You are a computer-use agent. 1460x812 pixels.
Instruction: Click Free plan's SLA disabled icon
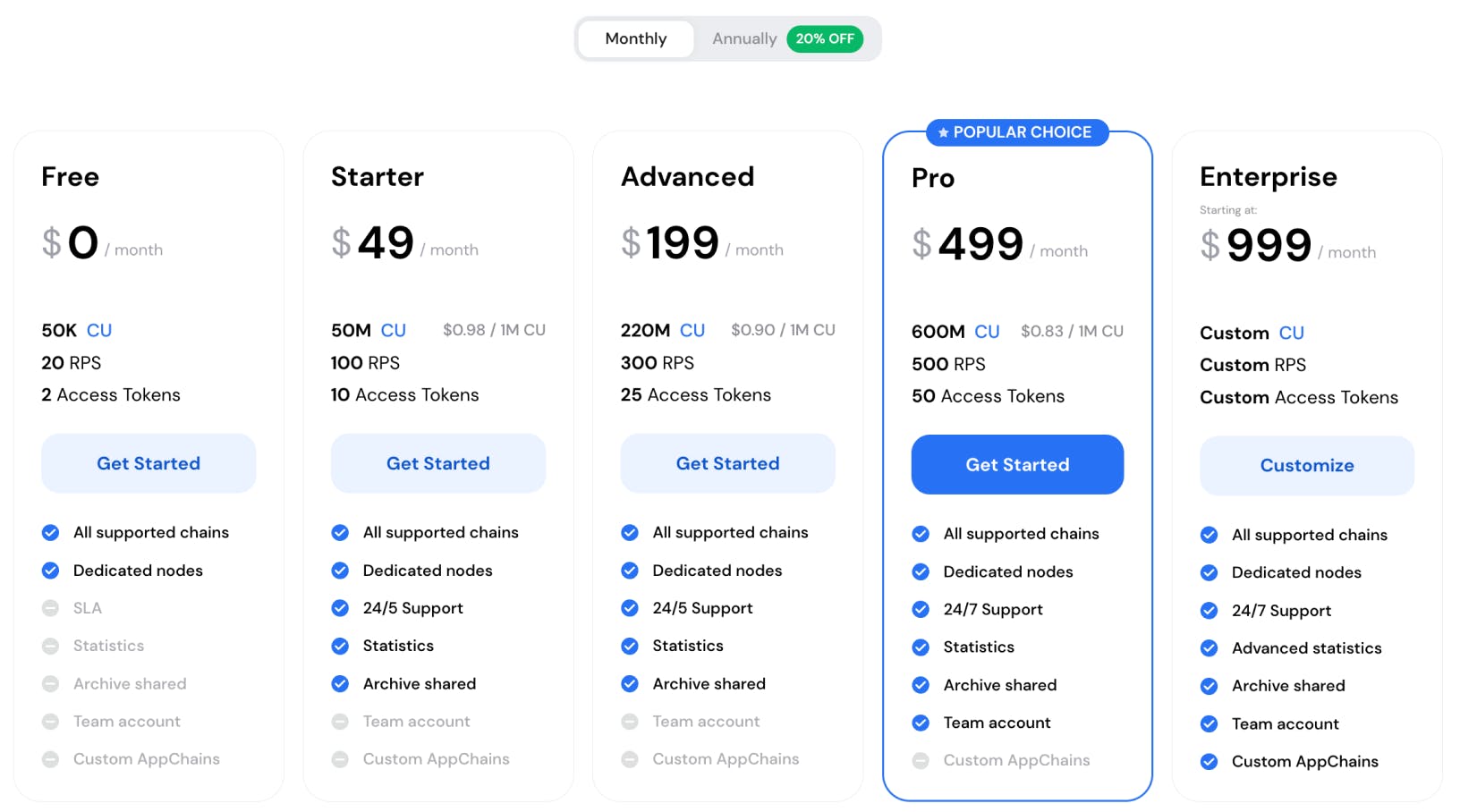(51, 608)
